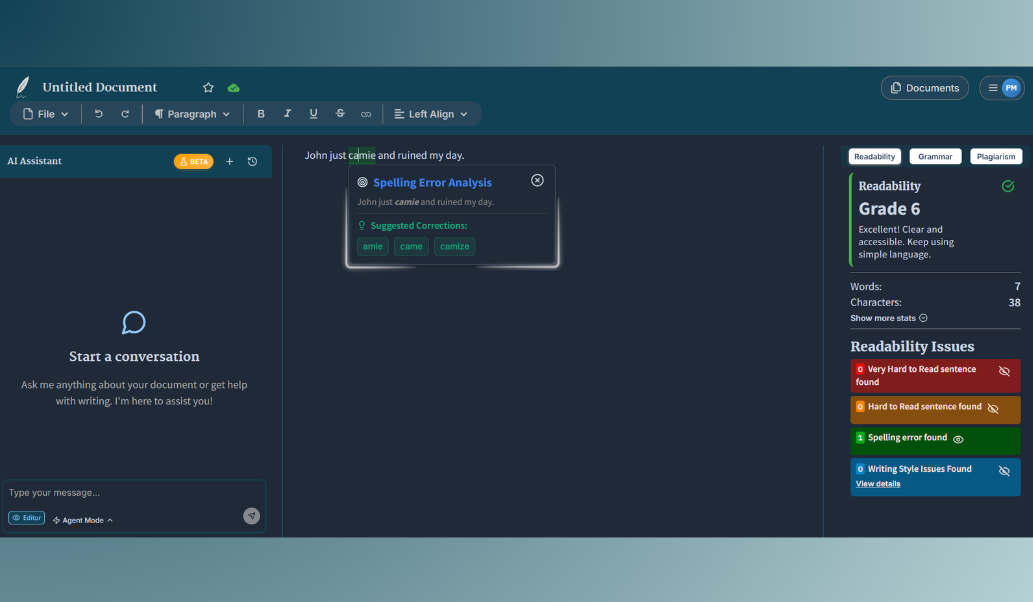Star the Untitled Document
Screen dimensions: 1033x602
(208, 87)
